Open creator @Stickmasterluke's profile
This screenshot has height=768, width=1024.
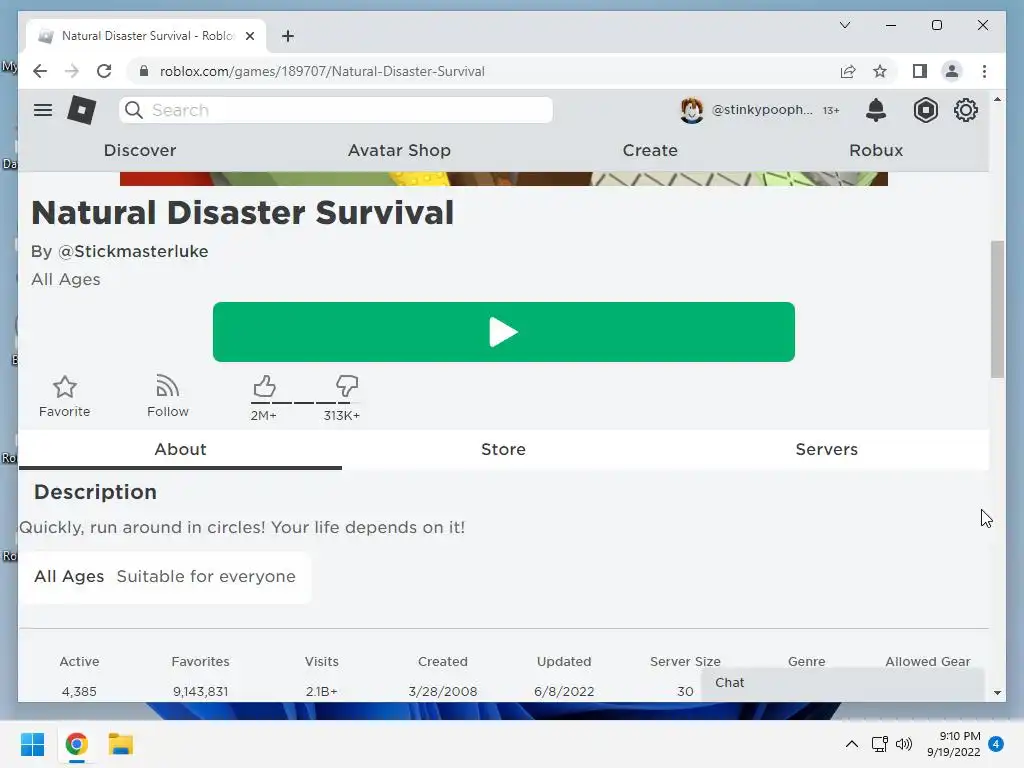(x=133, y=251)
